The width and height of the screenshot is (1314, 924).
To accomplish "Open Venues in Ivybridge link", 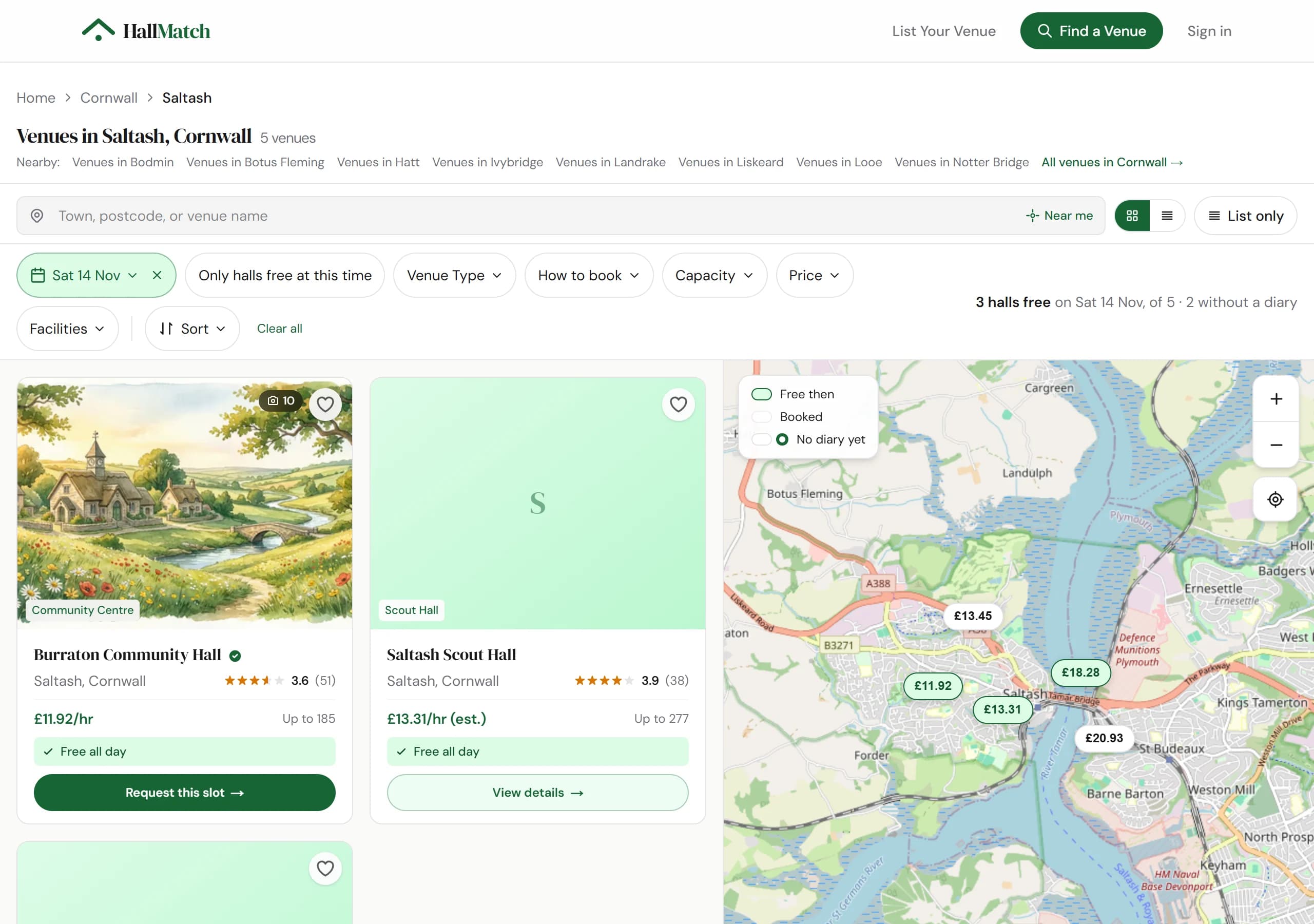I will pos(488,162).
